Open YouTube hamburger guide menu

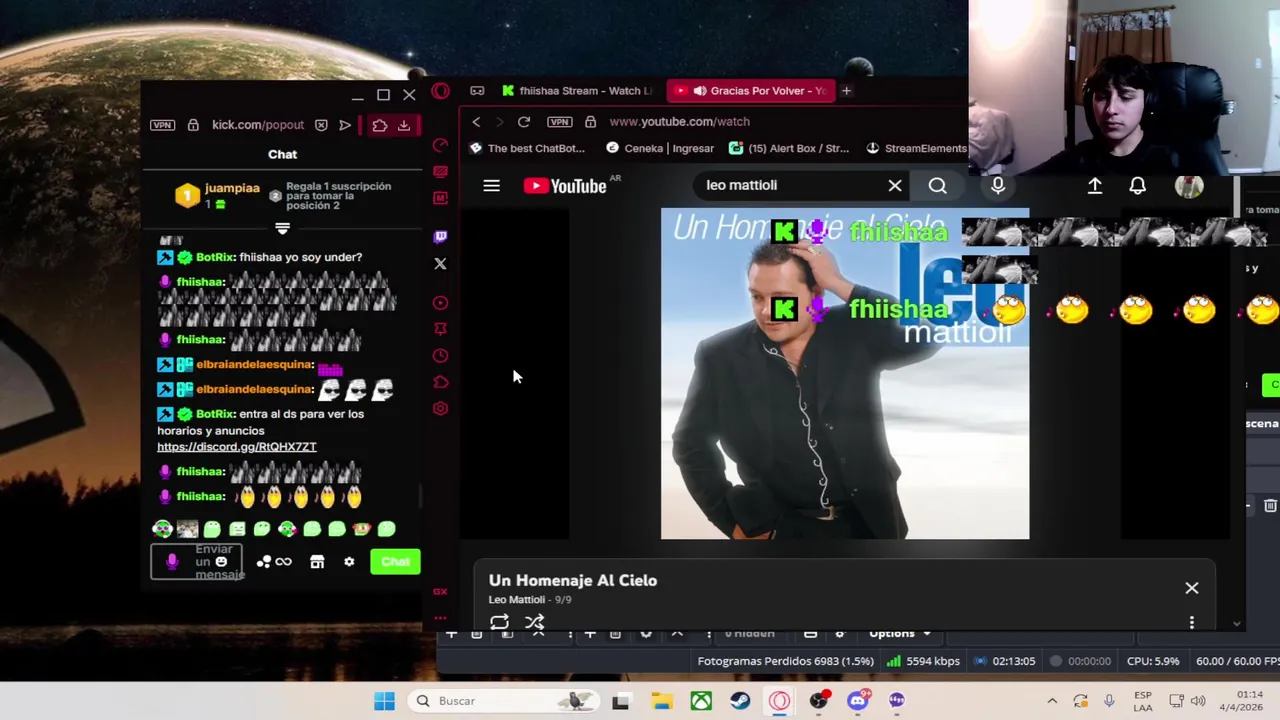tap(491, 186)
